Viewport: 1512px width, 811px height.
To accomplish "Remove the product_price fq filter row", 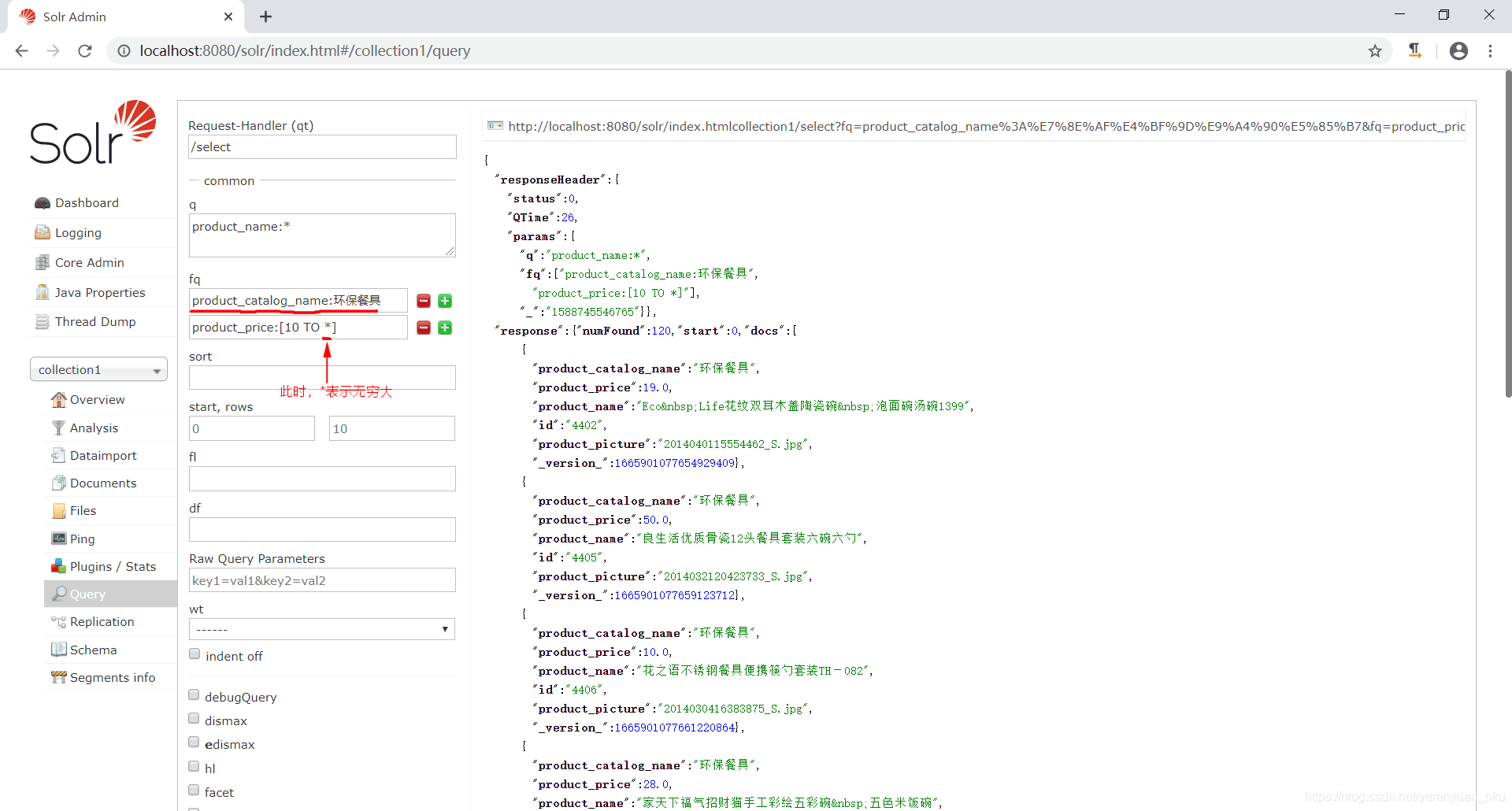I will point(424,328).
